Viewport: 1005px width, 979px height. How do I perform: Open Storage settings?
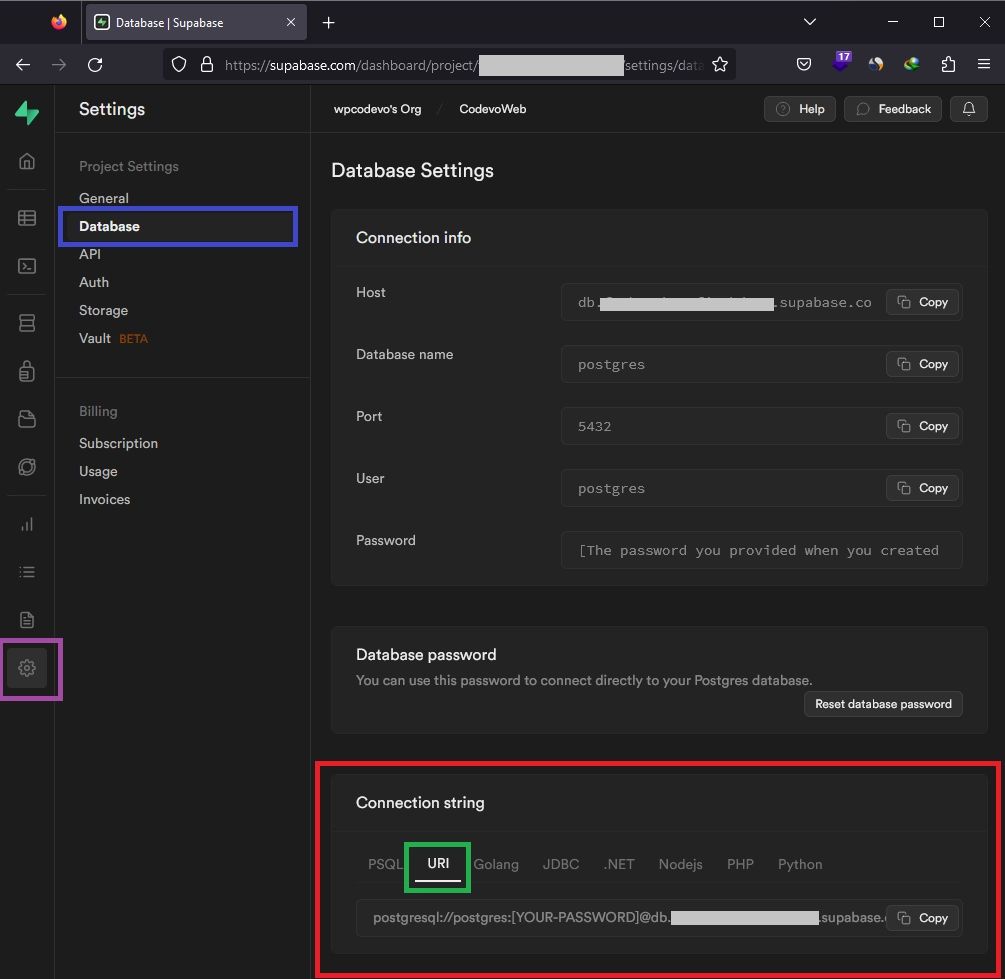click(x=103, y=310)
